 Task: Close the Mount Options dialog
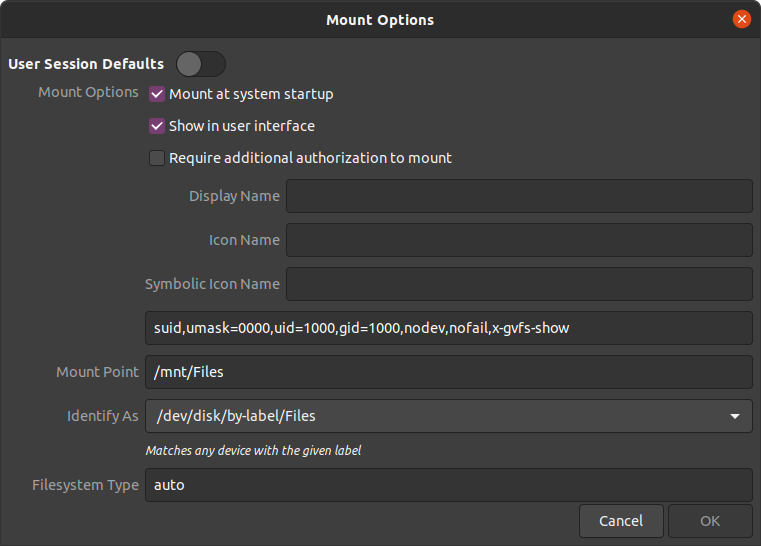[x=741, y=19]
